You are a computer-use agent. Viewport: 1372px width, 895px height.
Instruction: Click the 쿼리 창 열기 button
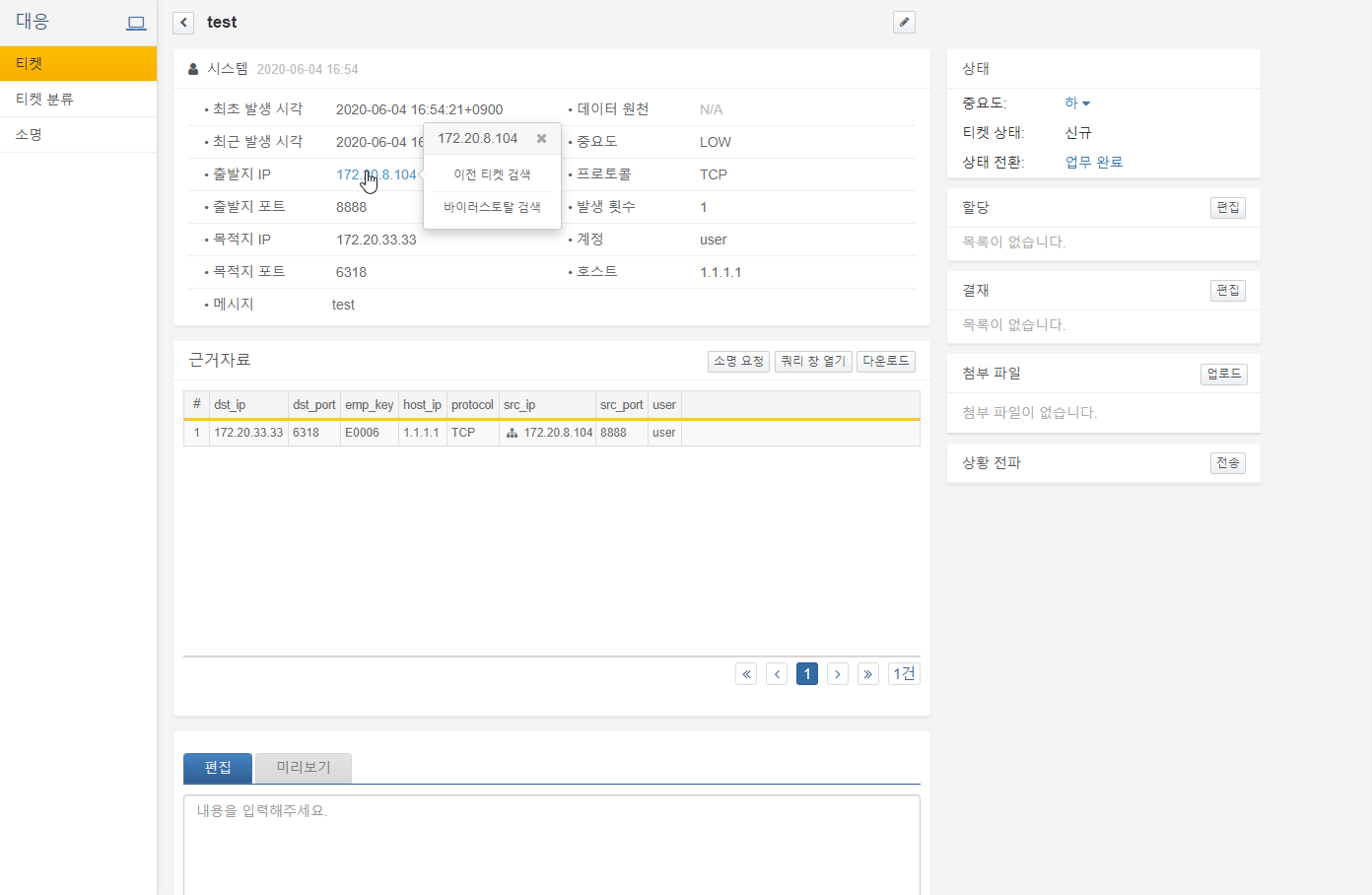813,362
